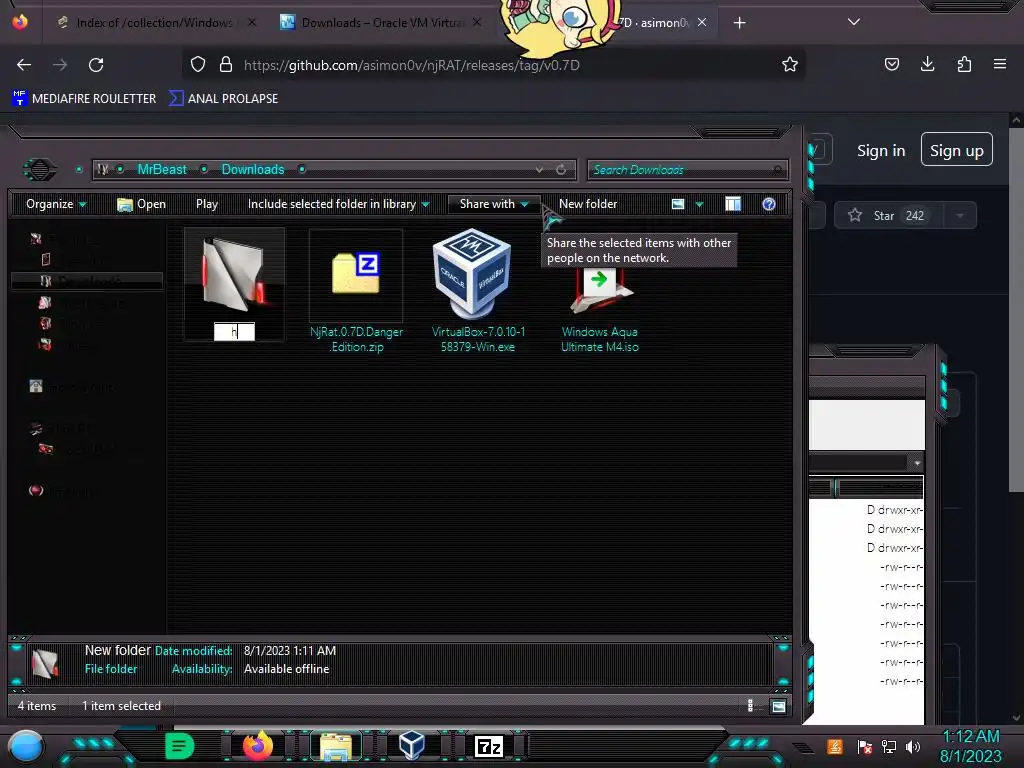This screenshot has width=1024, height=768.
Task: Click Play in the Explorer toolbar
Action: 207,204
